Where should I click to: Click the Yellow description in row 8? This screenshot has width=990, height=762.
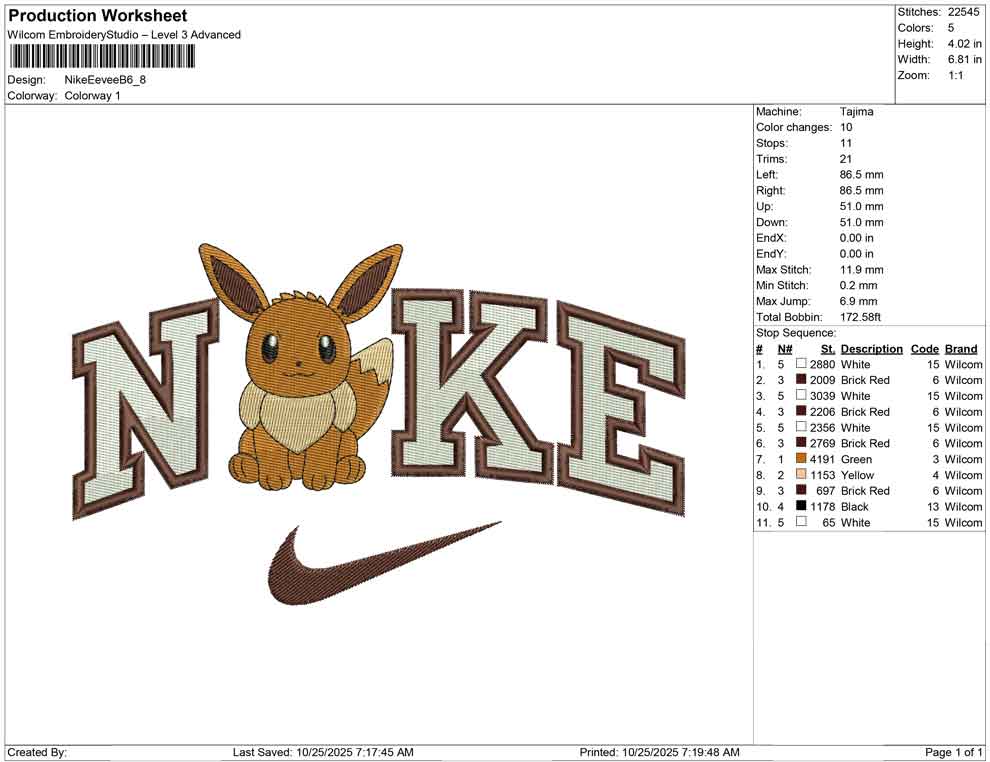(857, 475)
